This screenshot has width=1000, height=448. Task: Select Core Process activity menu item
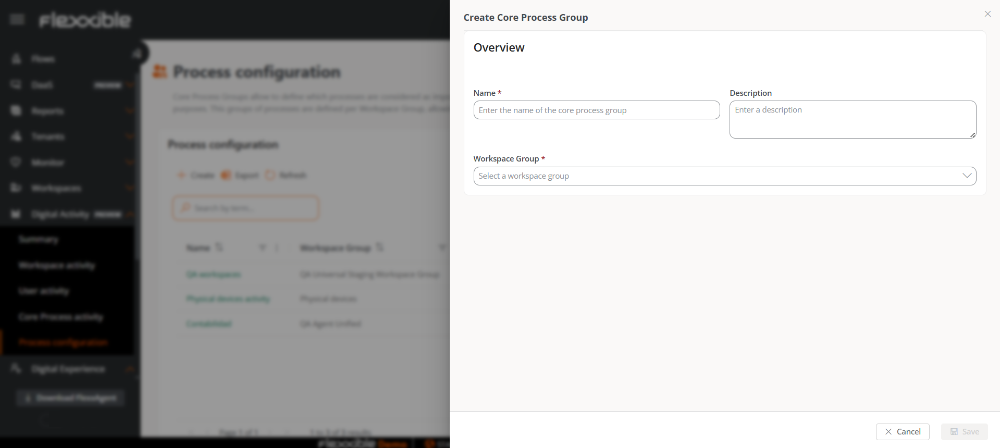[x=60, y=317]
